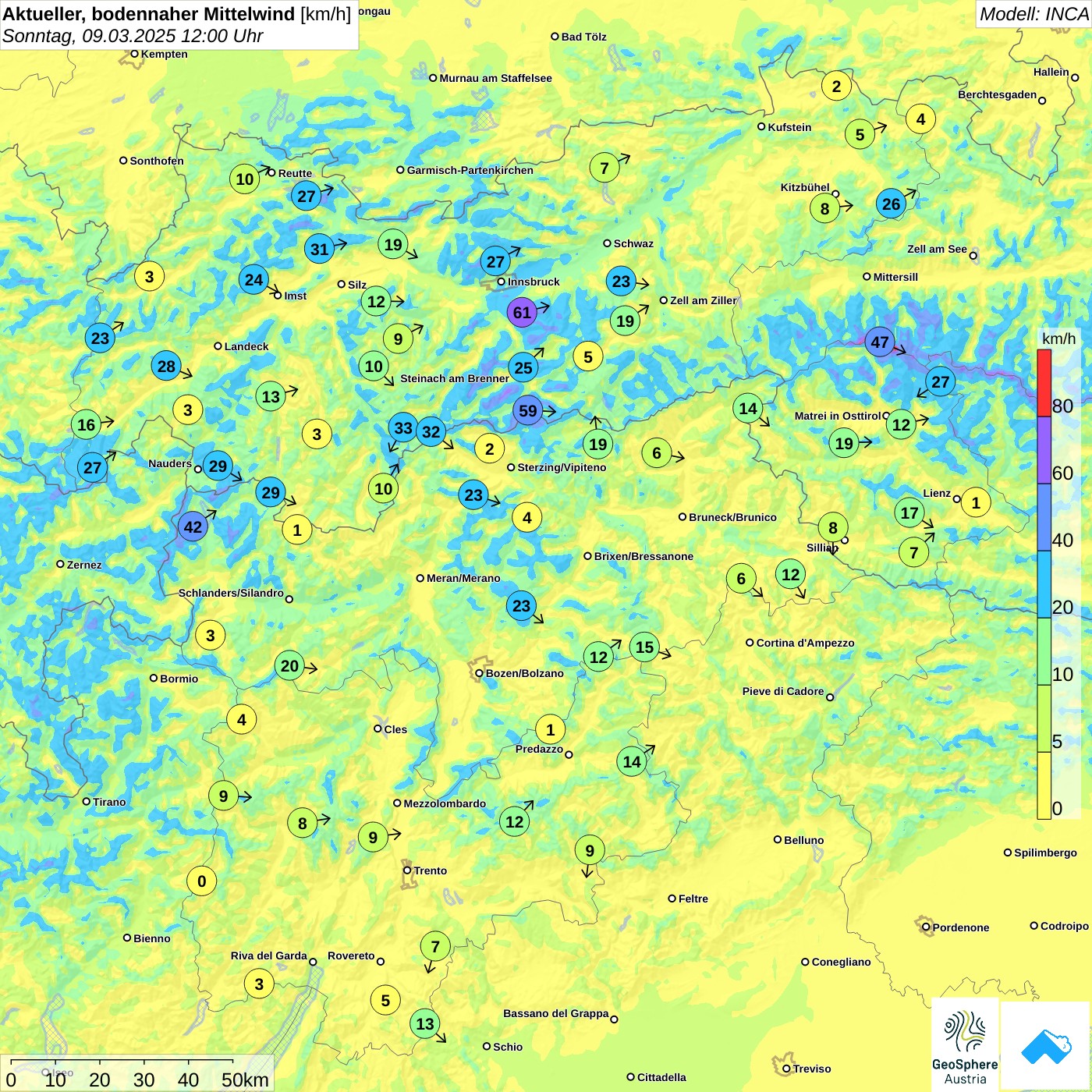Pick the 47 km/h wind station marker
The image size is (1092, 1092).
point(880,342)
